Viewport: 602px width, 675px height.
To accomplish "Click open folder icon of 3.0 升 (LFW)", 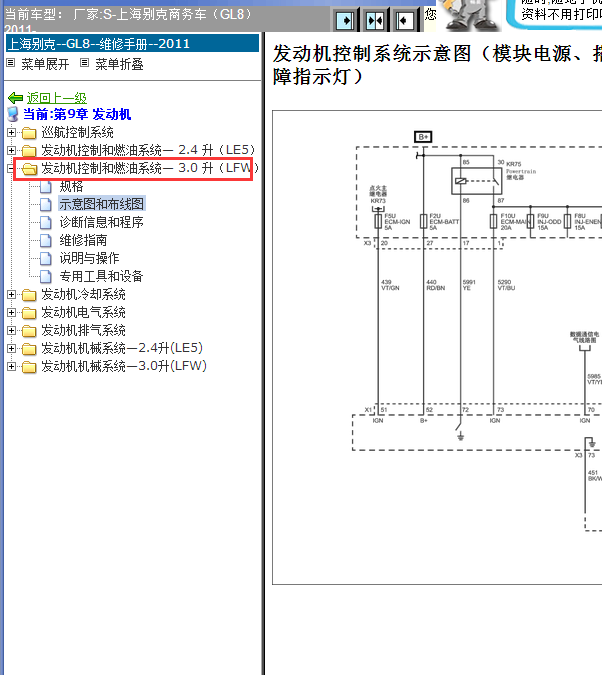I will [29, 169].
